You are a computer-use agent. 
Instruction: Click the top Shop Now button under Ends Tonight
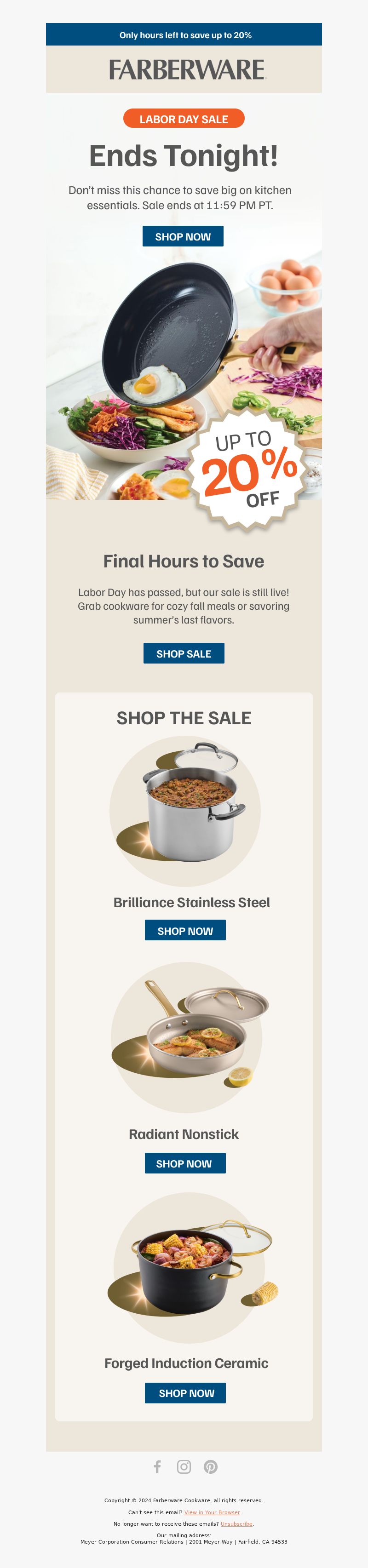[x=183, y=236]
